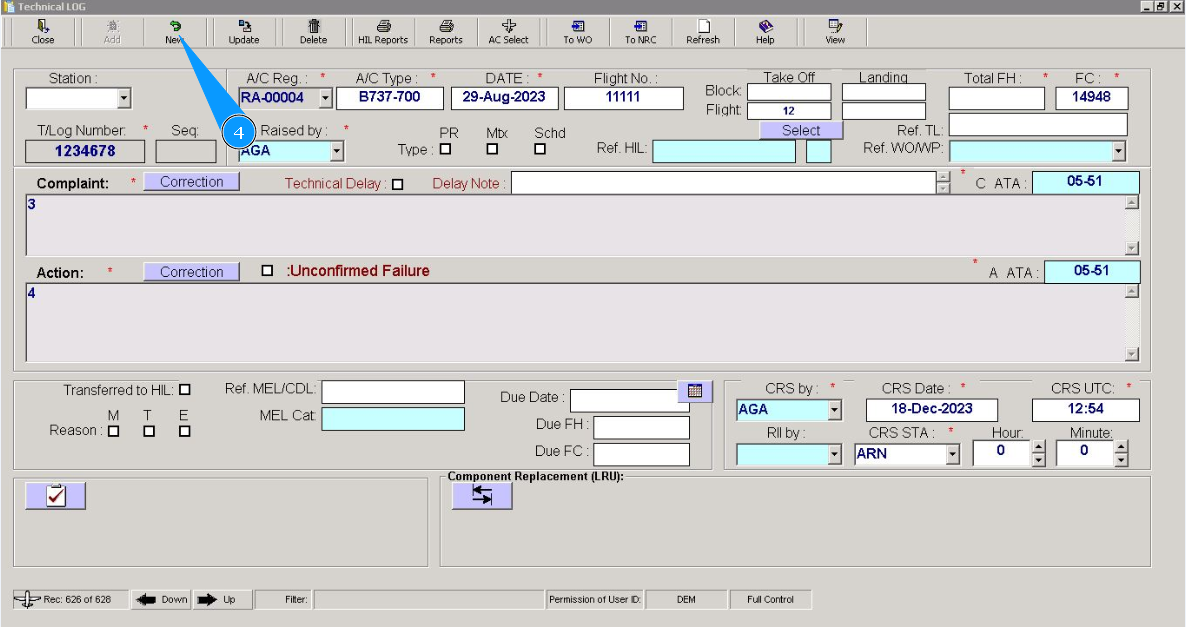Image resolution: width=1186 pixels, height=629 pixels.
Task: Expand the CRS STA dropdown
Action: [953, 454]
